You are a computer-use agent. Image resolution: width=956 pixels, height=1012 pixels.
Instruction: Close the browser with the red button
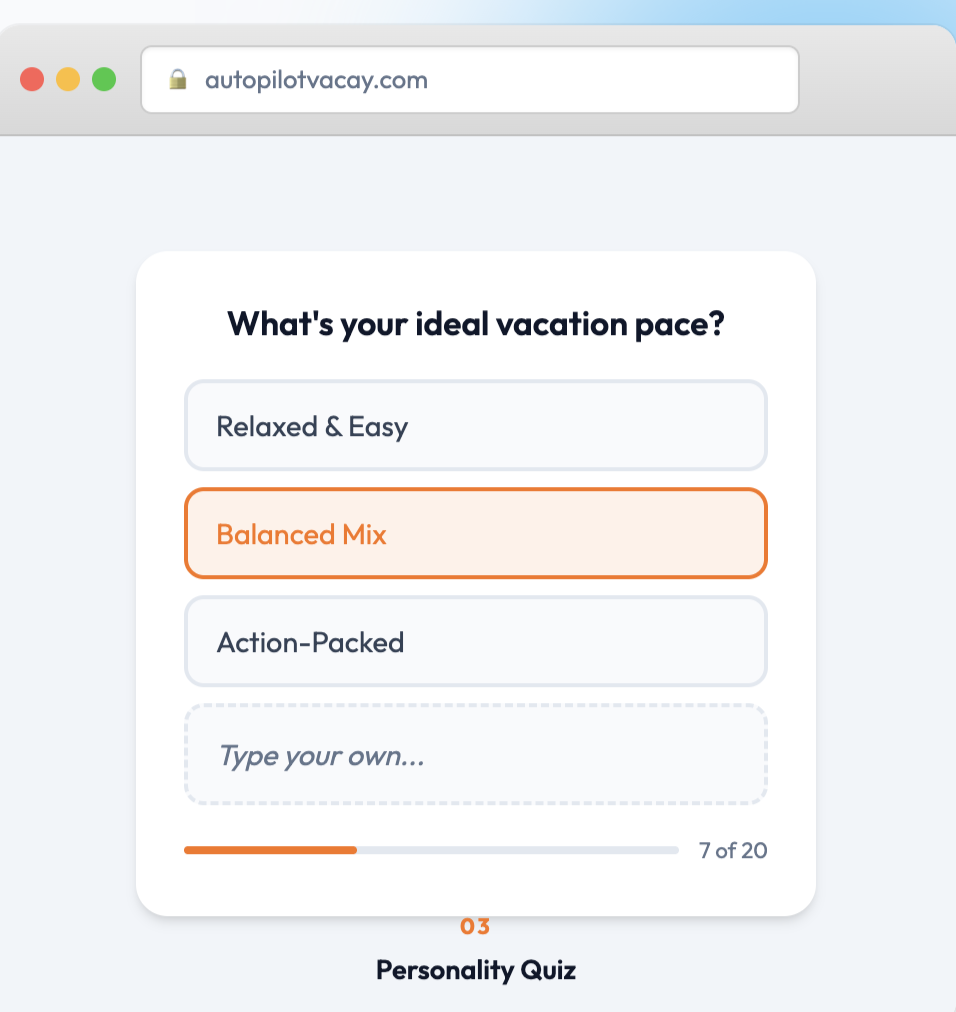[x=32, y=80]
